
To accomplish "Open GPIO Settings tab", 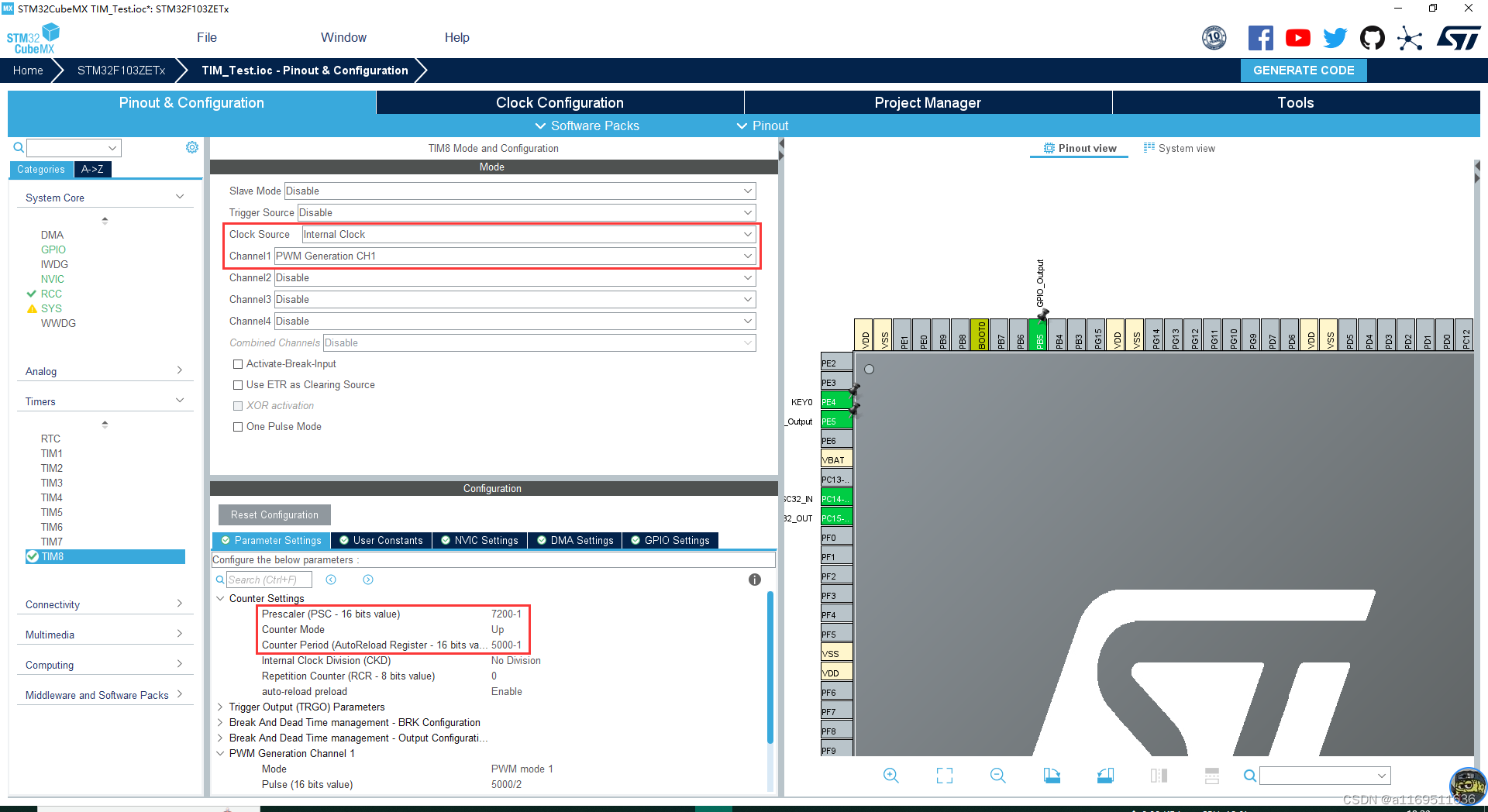I will coord(670,540).
